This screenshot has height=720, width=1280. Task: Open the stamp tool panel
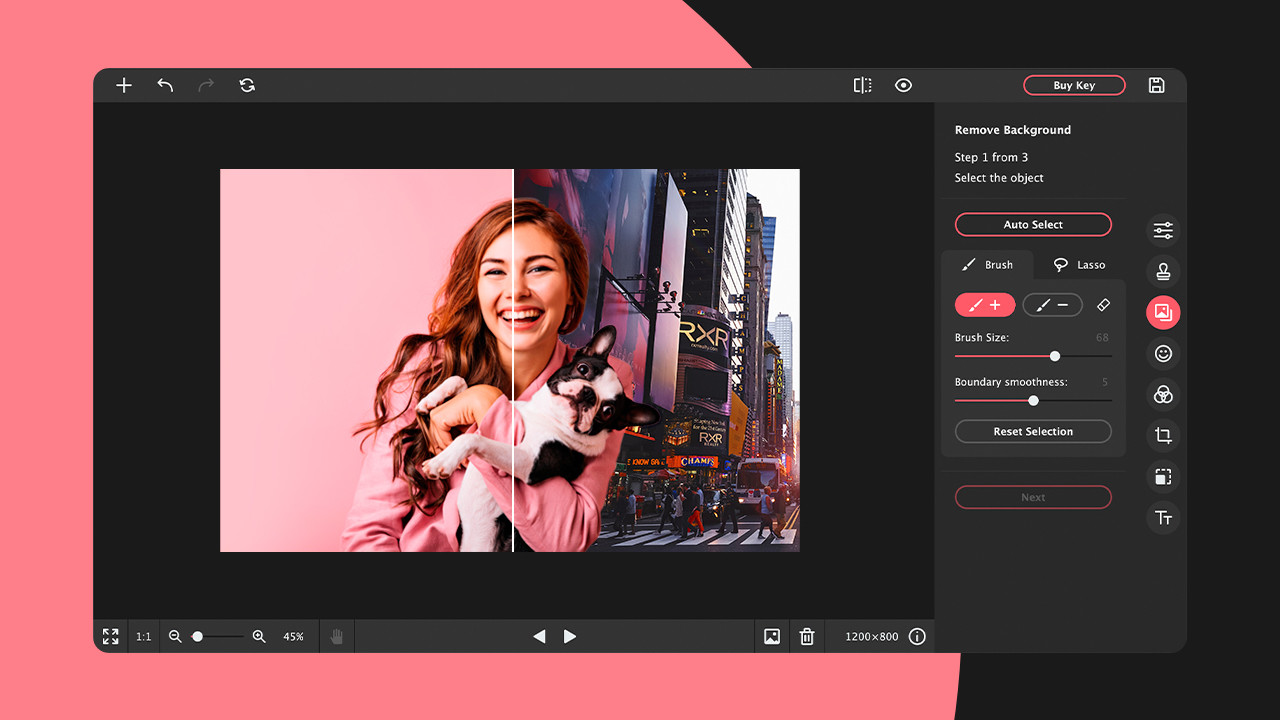pos(1163,272)
